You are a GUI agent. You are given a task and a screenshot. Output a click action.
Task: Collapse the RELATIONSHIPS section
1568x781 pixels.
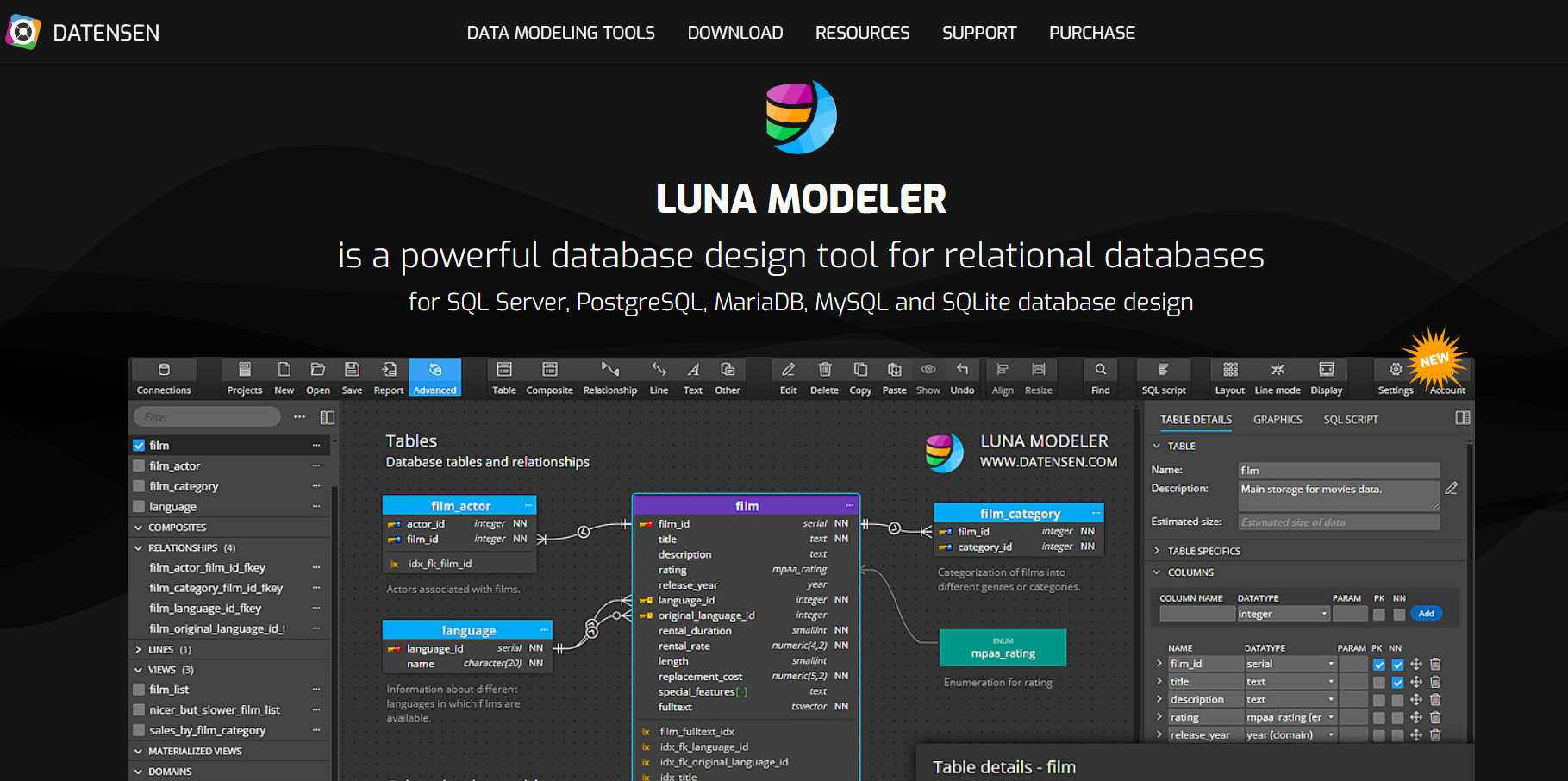138,547
